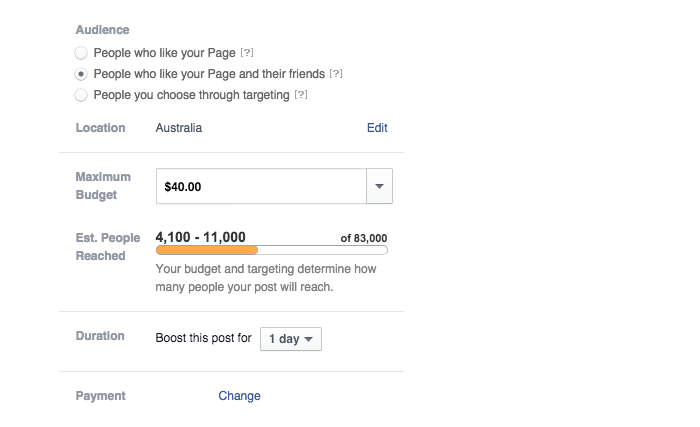Image resolution: width=700 pixels, height=427 pixels.
Task: Select People who like your Page radio
Action: 81,53
